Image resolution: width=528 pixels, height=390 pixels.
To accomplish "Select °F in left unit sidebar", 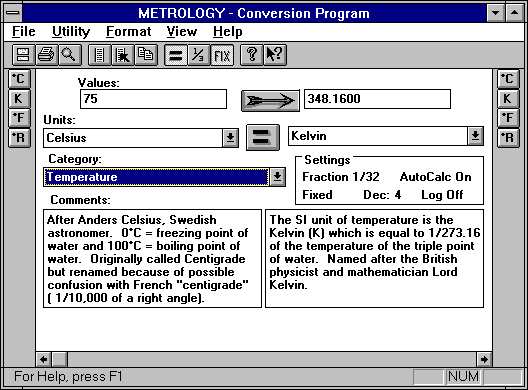I will click(19, 118).
